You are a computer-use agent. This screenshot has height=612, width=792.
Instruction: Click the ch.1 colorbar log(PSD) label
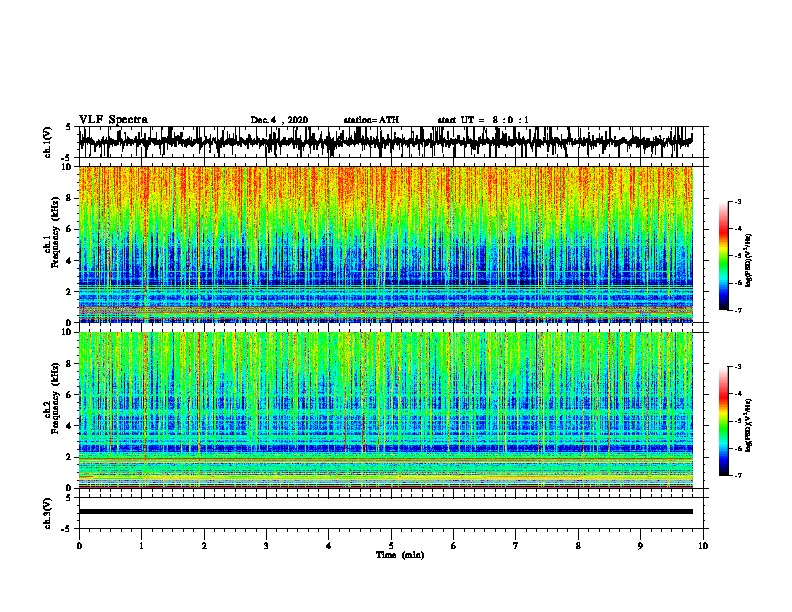click(748, 261)
